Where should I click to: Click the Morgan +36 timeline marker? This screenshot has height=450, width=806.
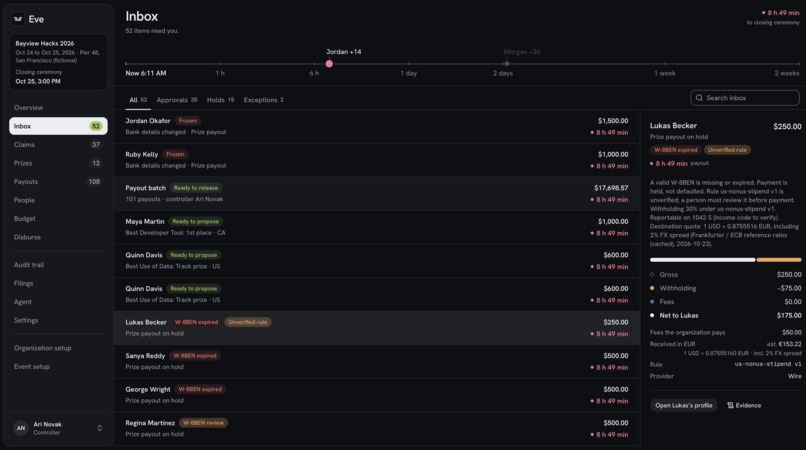pyautogui.click(x=507, y=64)
